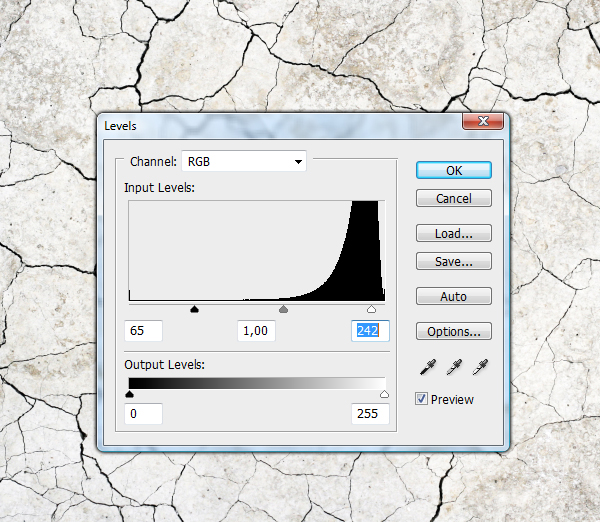The width and height of the screenshot is (600, 522).
Task: Click the gamma input field showing 1,00
Action: pos(256,331)
